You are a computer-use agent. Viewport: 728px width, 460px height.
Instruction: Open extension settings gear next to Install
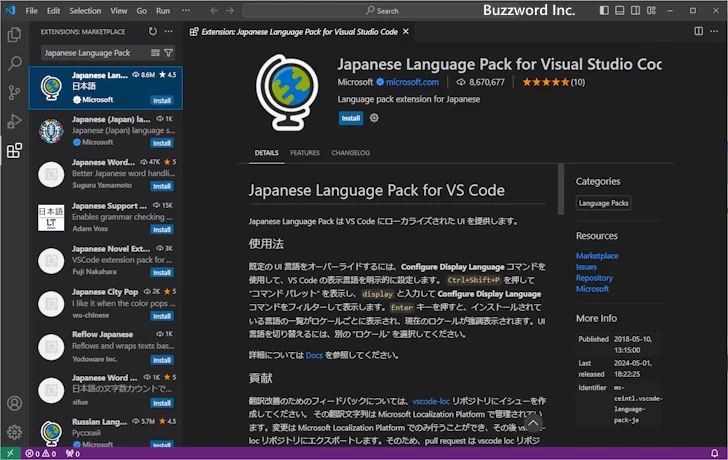(375, 118)
